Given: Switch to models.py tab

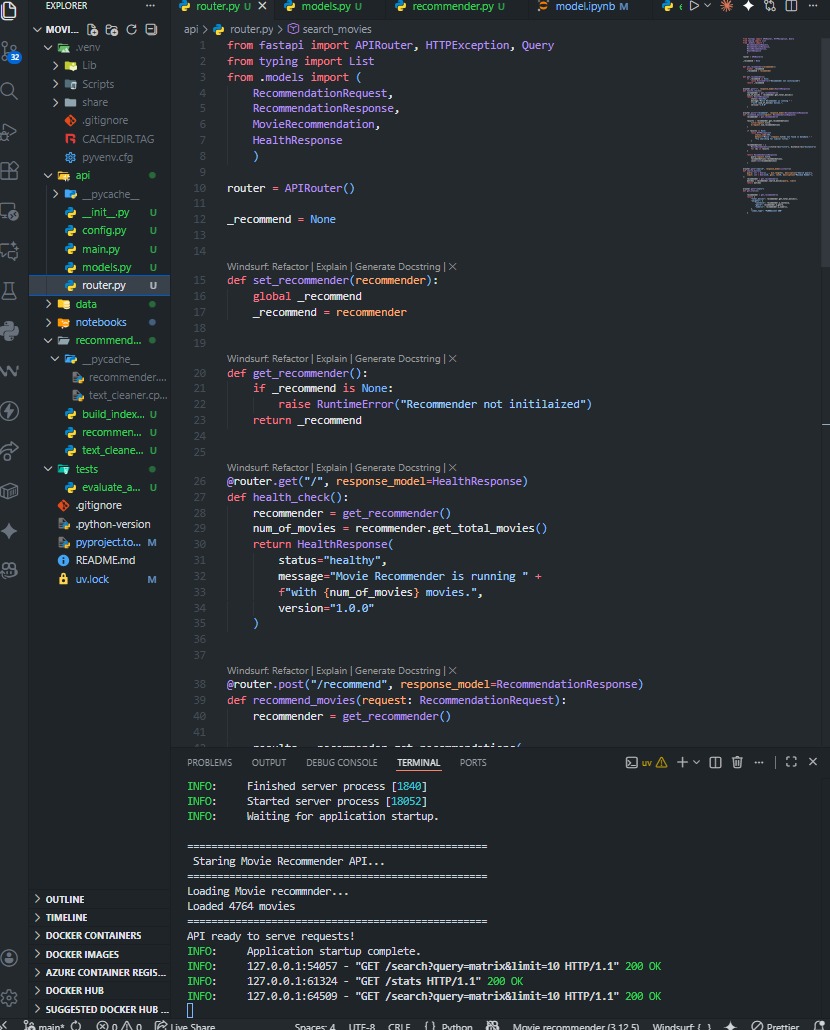Looking at the screenshot, I should coord(325,6).
